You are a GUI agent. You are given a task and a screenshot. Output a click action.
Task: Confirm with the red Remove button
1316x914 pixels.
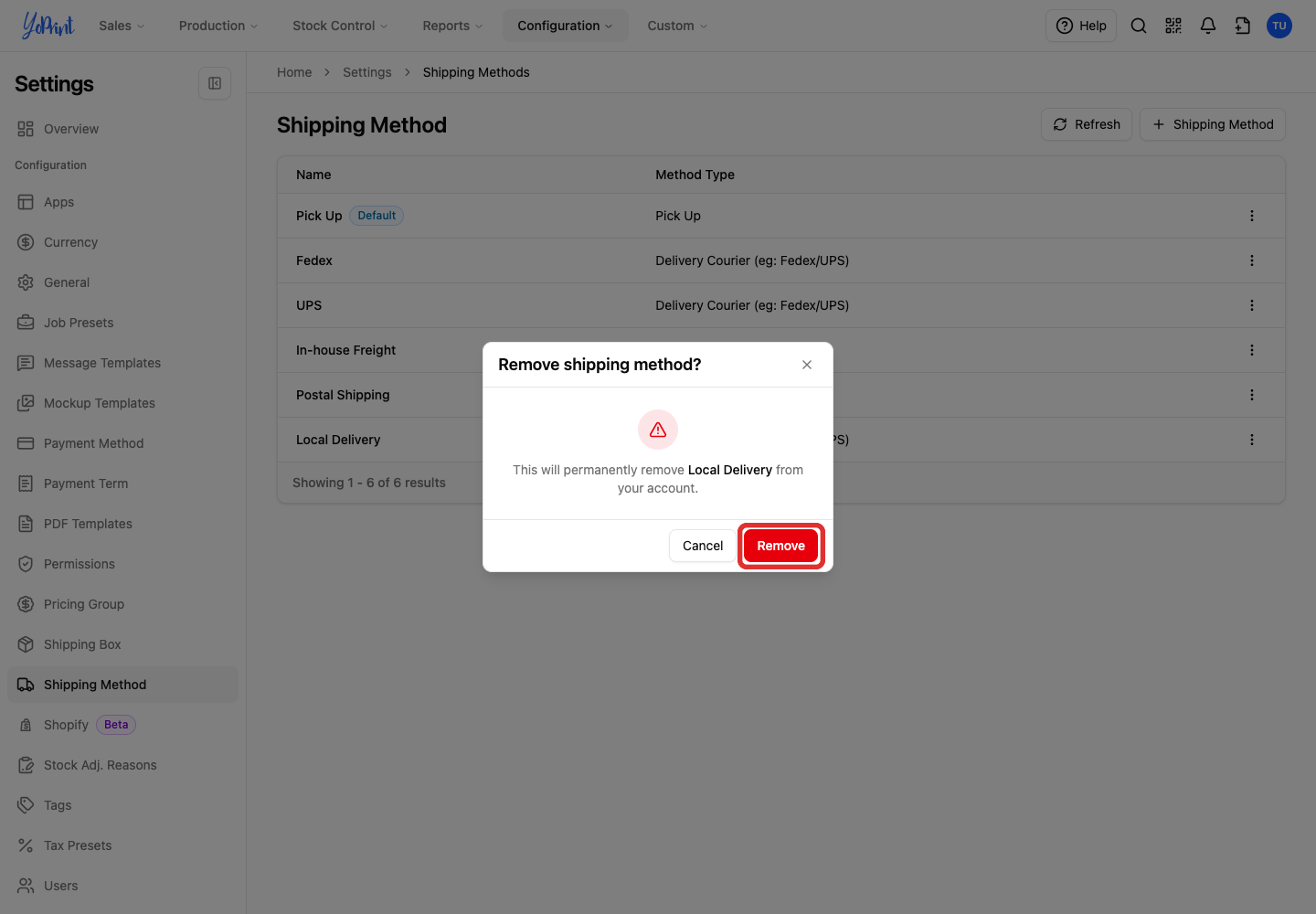click(781, 546)
